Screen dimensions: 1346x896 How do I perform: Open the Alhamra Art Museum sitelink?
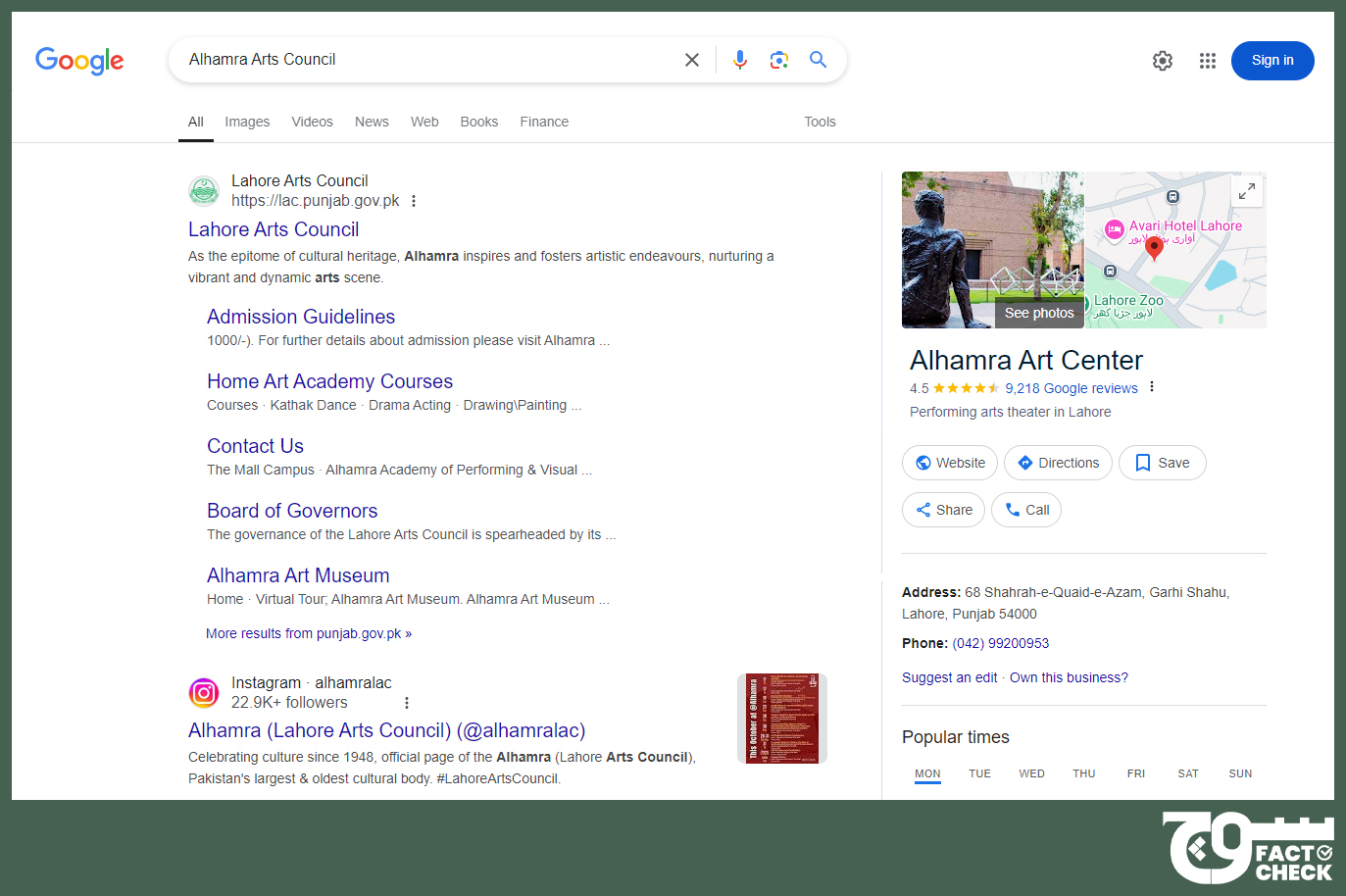(x=298, y=575)
